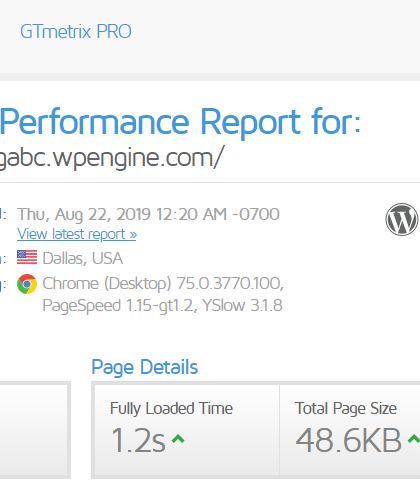Click the Fully Loaded Time box
Viewport: 420px width, 502px height.
coord(187,430)
